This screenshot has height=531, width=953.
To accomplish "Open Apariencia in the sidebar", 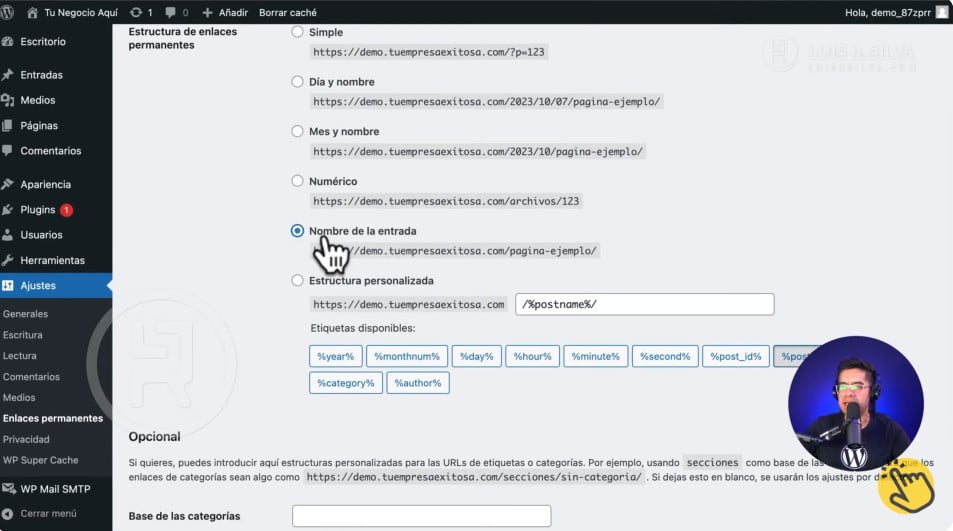I will pos(45,184).
